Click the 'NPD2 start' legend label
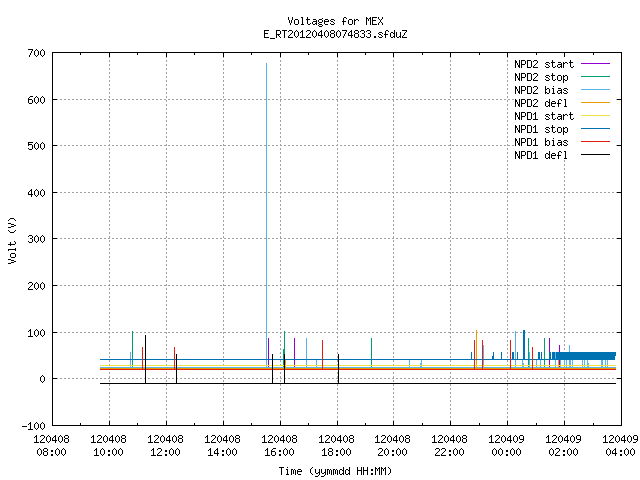 point(544,64)
